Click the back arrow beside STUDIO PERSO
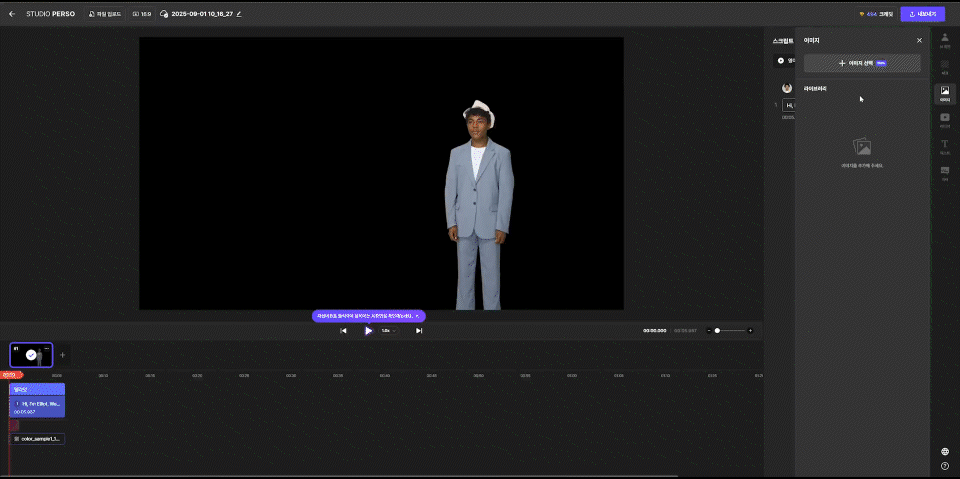 point(12,14)
